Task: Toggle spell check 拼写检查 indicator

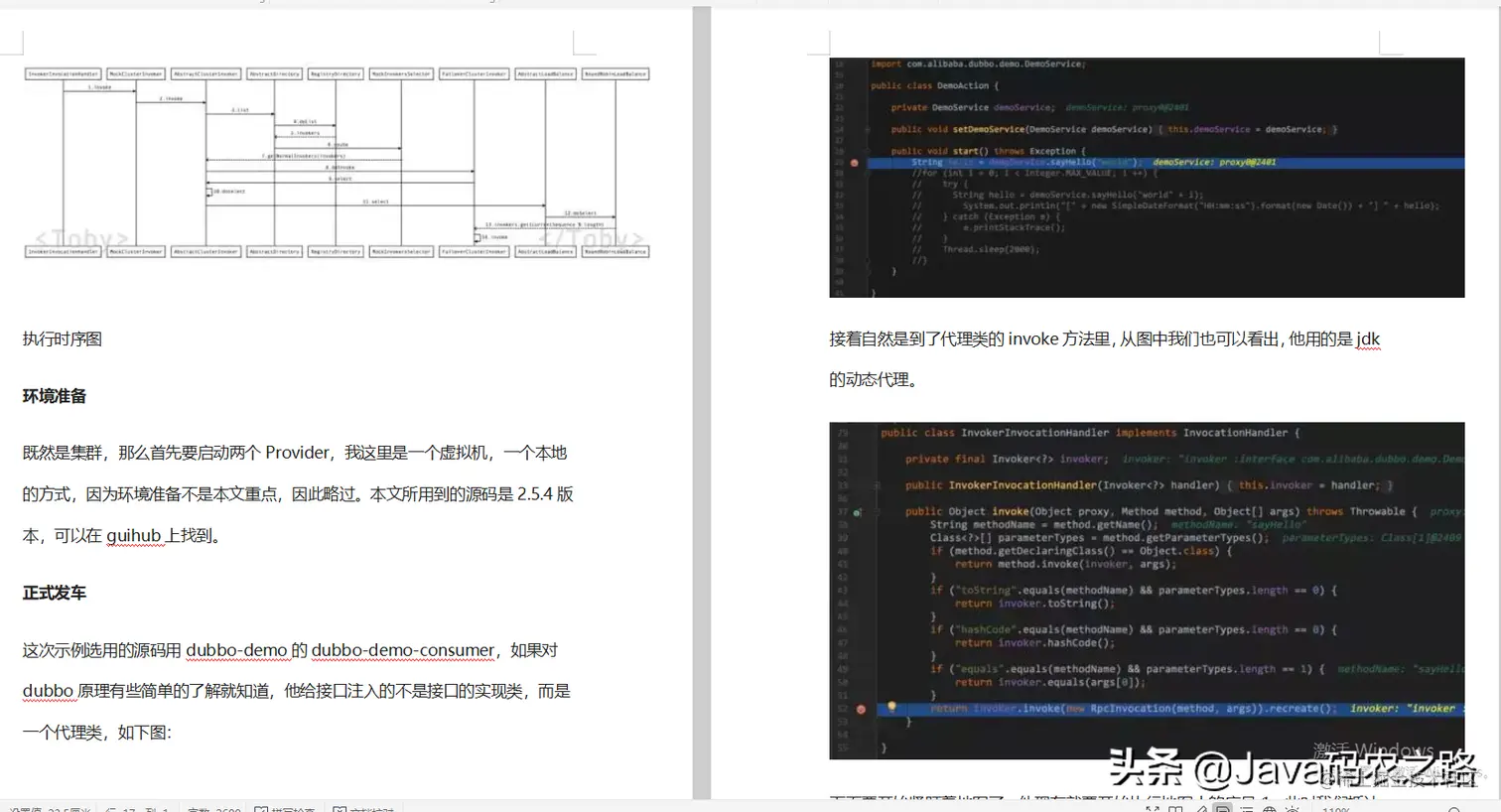Action: [x=285, y=809]
